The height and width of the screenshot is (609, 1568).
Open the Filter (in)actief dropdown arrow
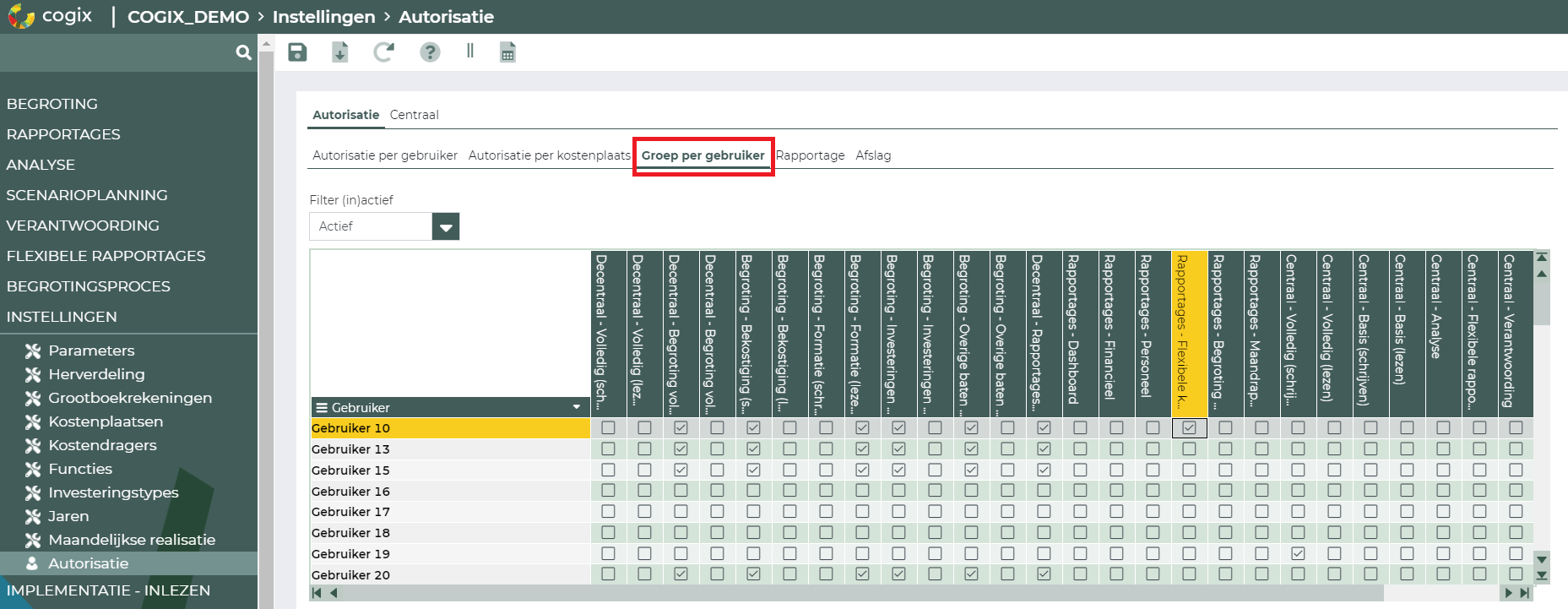click(446, 226)
